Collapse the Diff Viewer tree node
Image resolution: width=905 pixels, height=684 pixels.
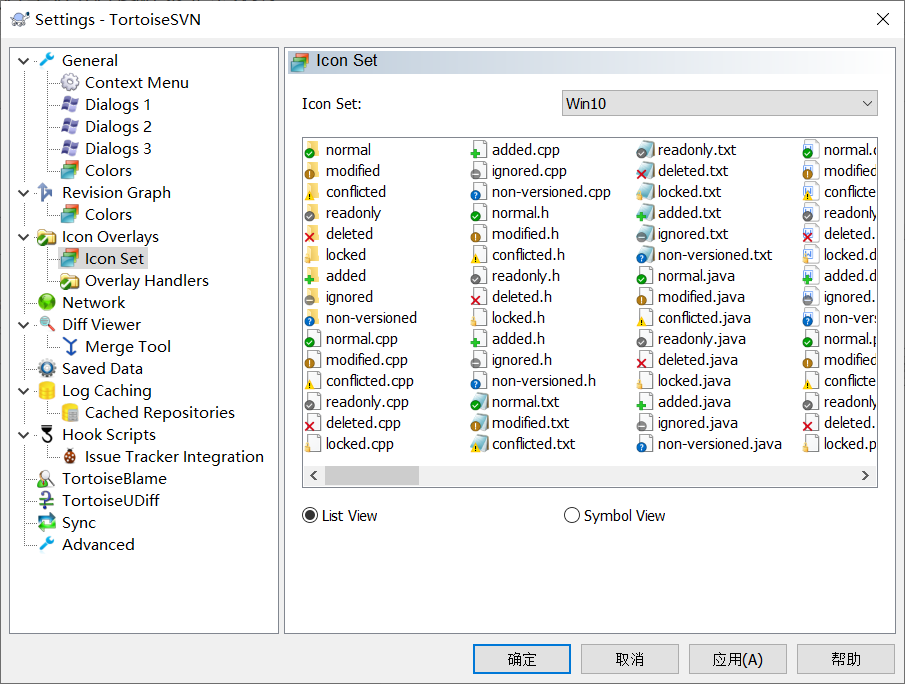point(24,325)
